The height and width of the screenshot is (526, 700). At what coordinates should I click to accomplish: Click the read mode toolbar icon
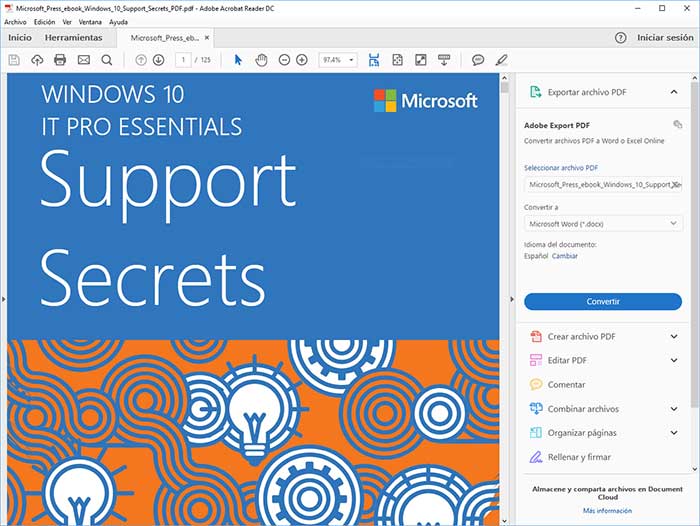pyautogui.click(x=444, y=60)
